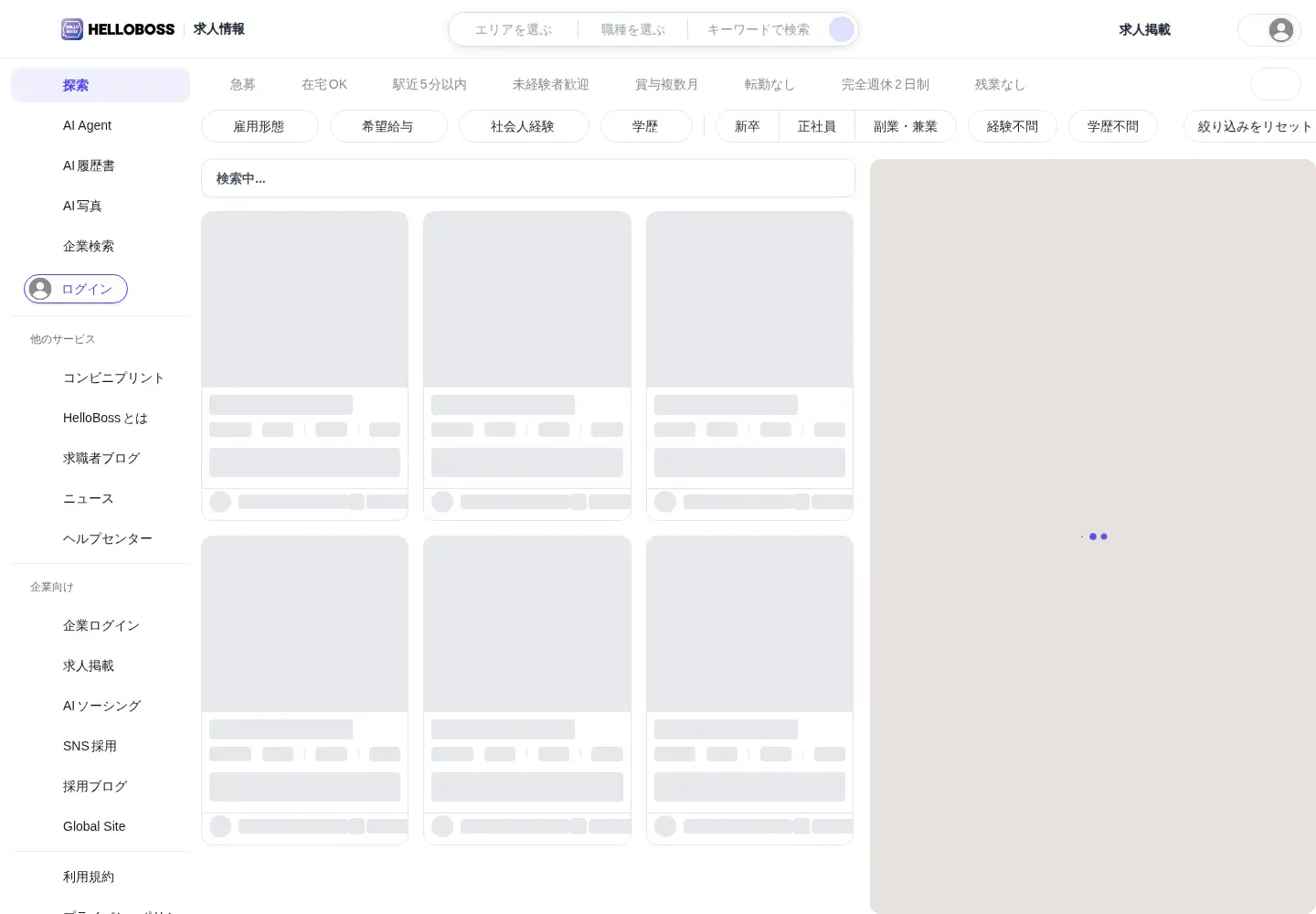Viewport: 1316px width, 914px height.
Task: Click the round search button in search bar
Action: click(x=842, y=29)
